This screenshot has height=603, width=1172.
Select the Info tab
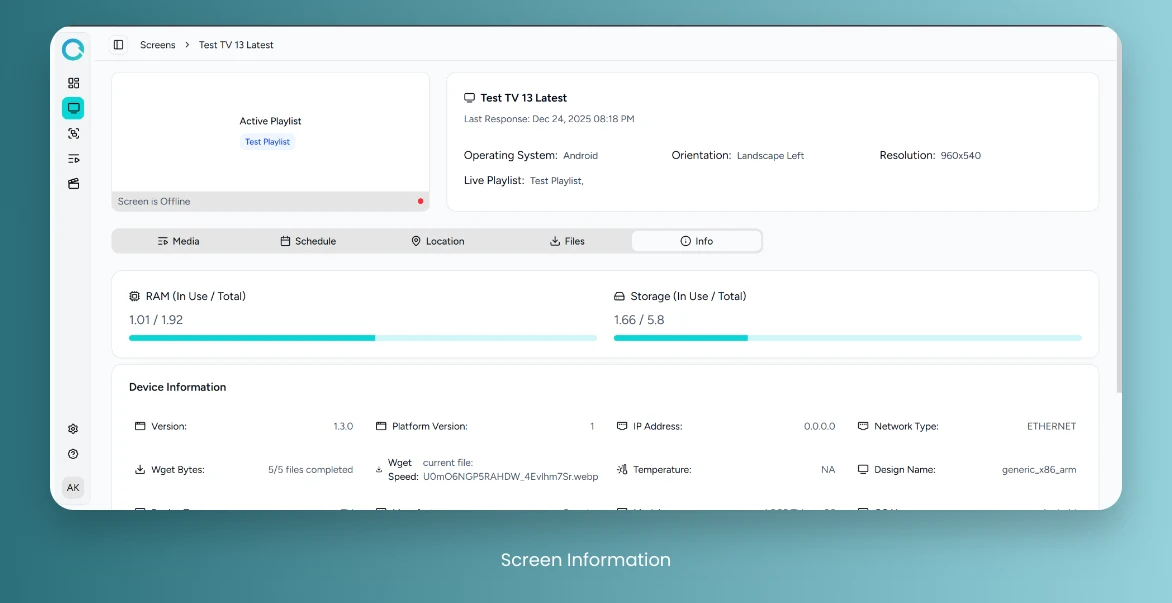697,241
